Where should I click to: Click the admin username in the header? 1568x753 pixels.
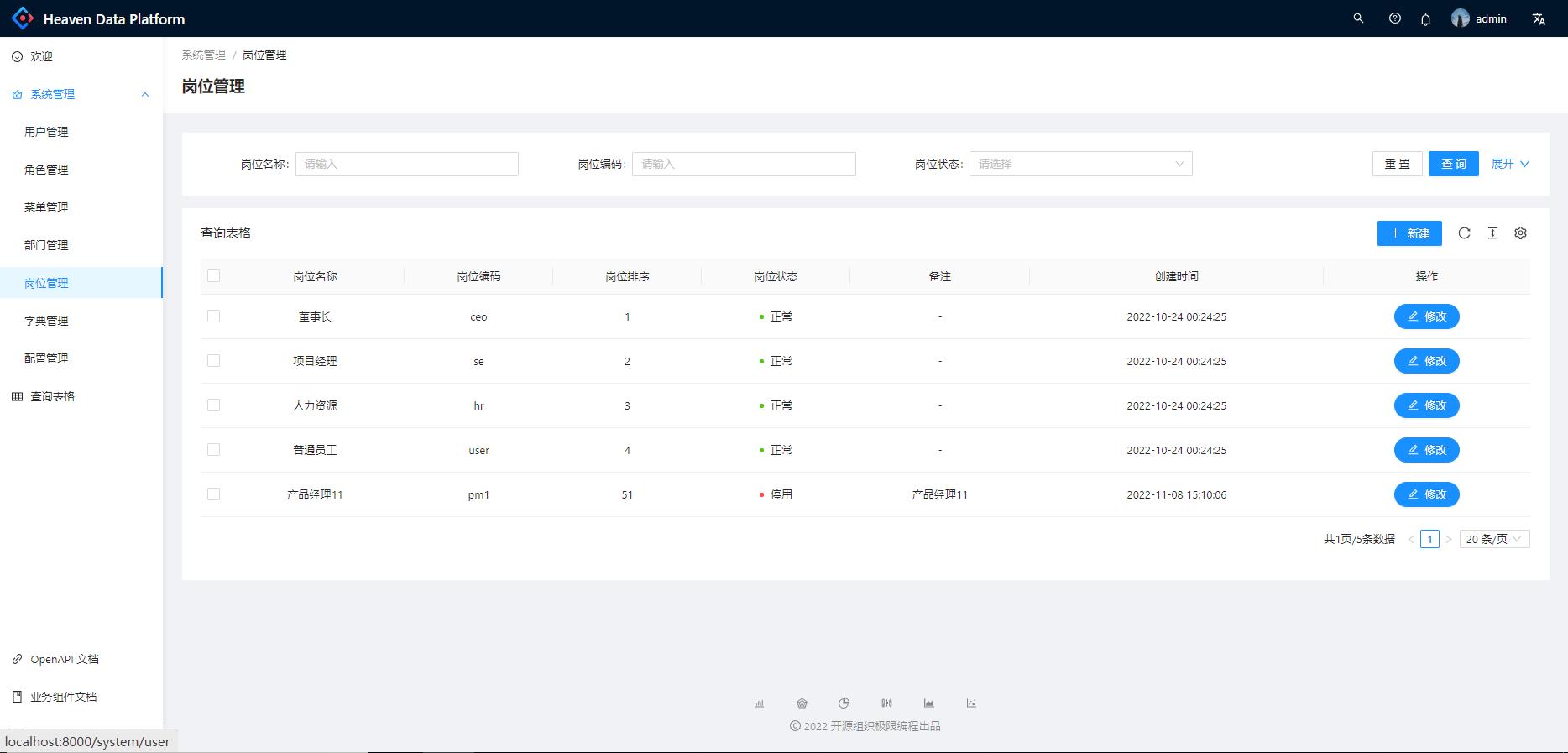(1491, 18)
